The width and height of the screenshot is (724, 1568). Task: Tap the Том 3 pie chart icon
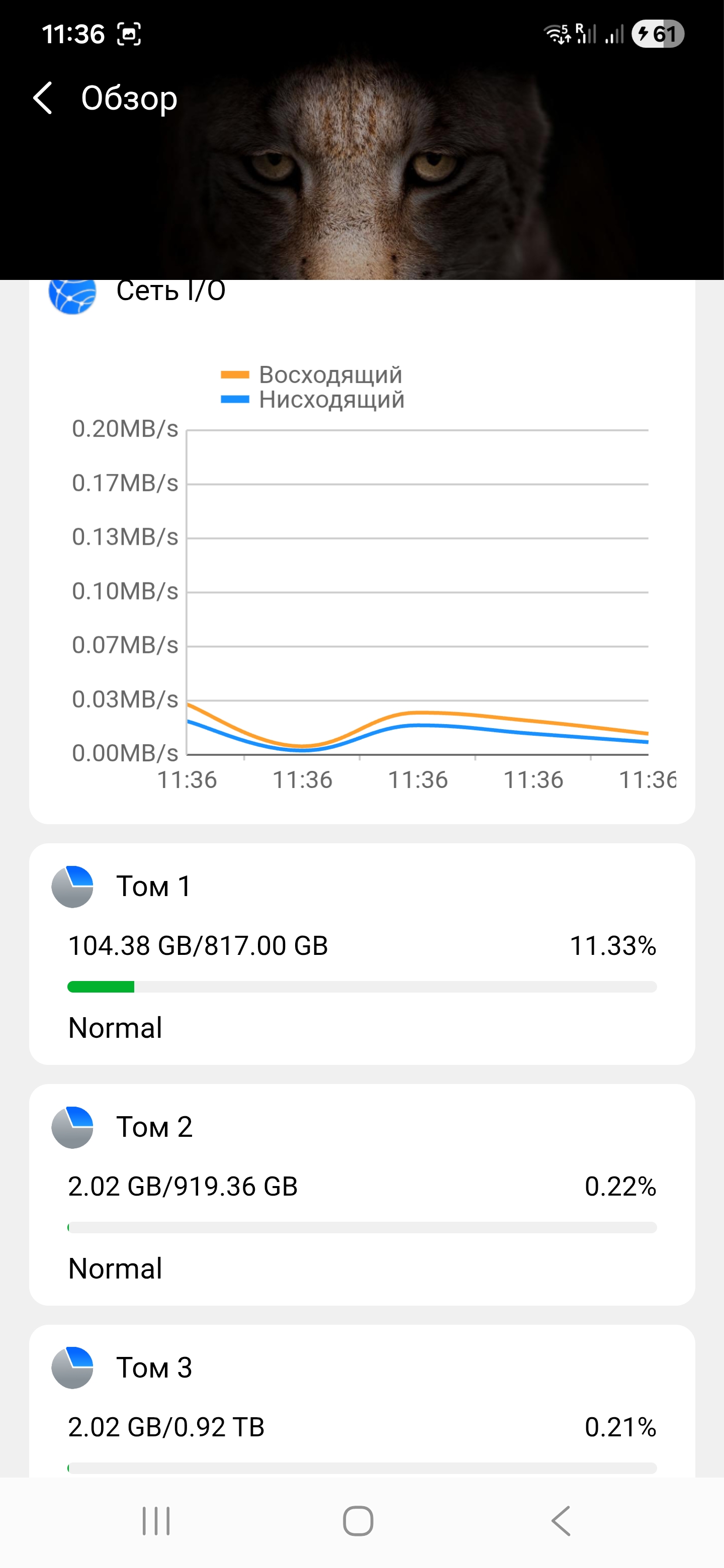click(x=72, y=1368)
